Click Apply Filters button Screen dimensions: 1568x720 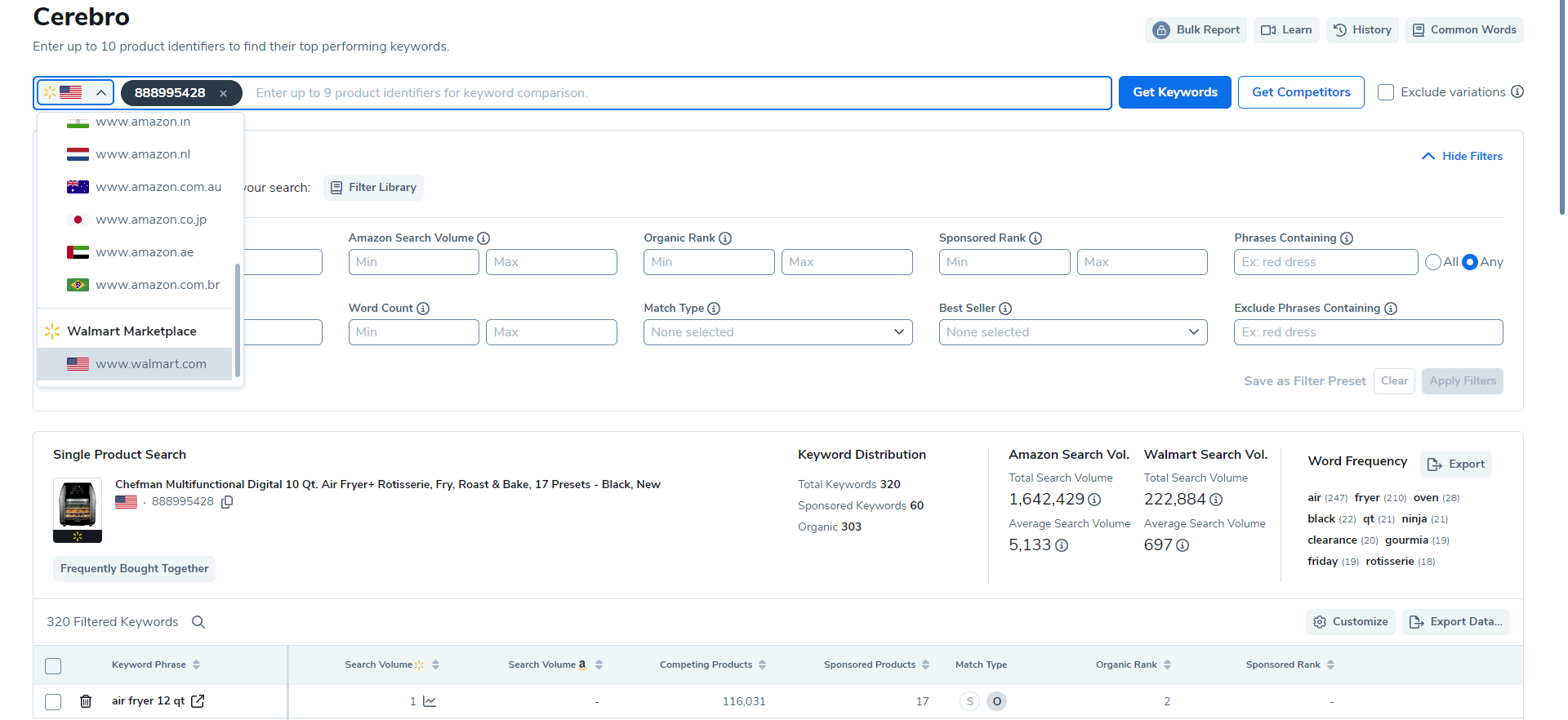pyautogui.click(x=1463, y=381)
